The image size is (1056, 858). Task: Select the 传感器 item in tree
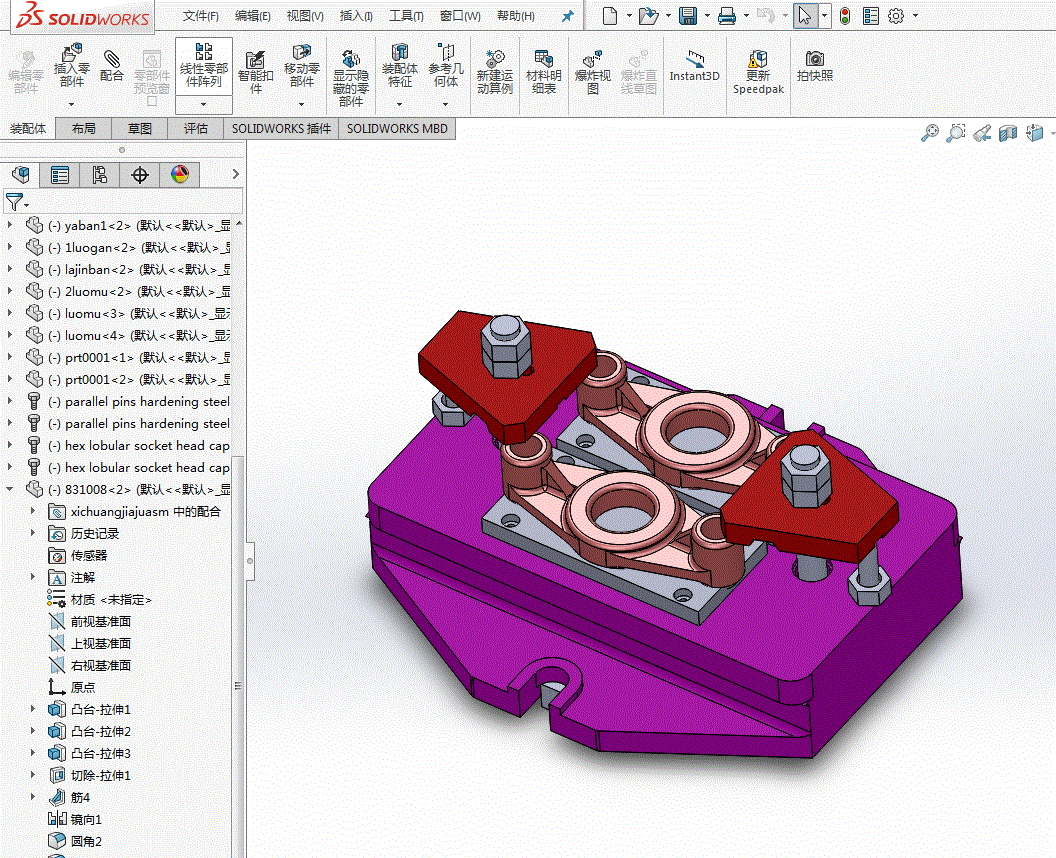click(77, 555)
